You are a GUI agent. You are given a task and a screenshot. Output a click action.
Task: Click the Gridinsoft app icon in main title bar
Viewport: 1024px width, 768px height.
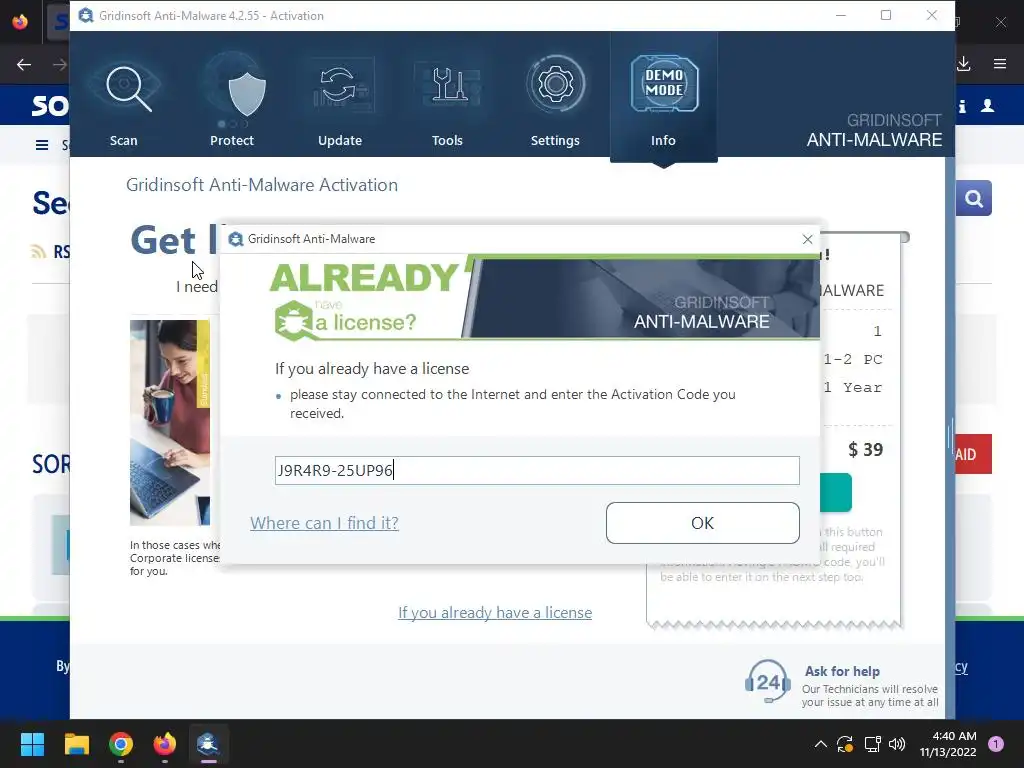coord(86,15)
